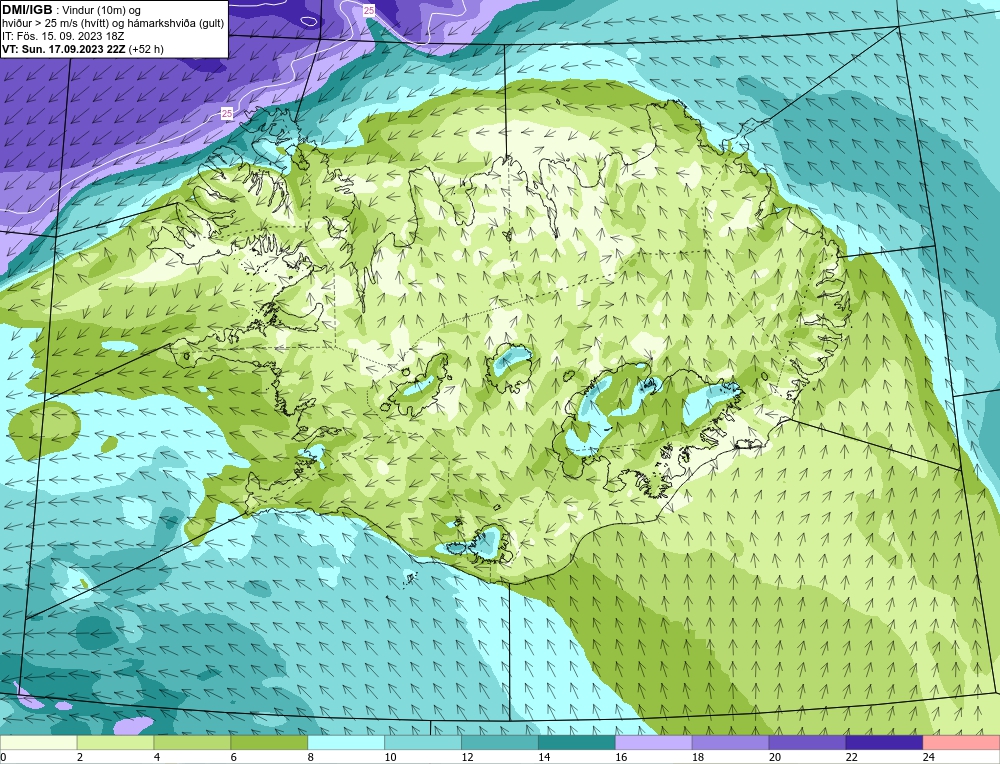Click the violet 20–22 m/s legend swatch

(807, 742)
